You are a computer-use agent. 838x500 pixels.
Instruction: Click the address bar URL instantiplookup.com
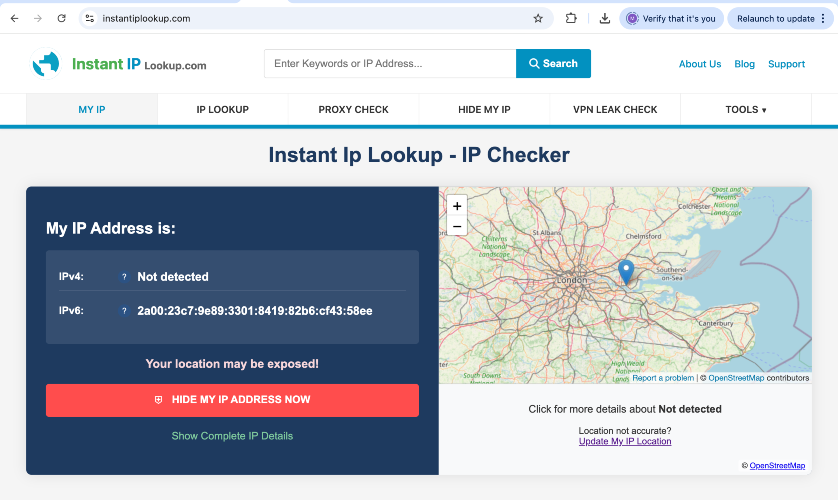146,19
